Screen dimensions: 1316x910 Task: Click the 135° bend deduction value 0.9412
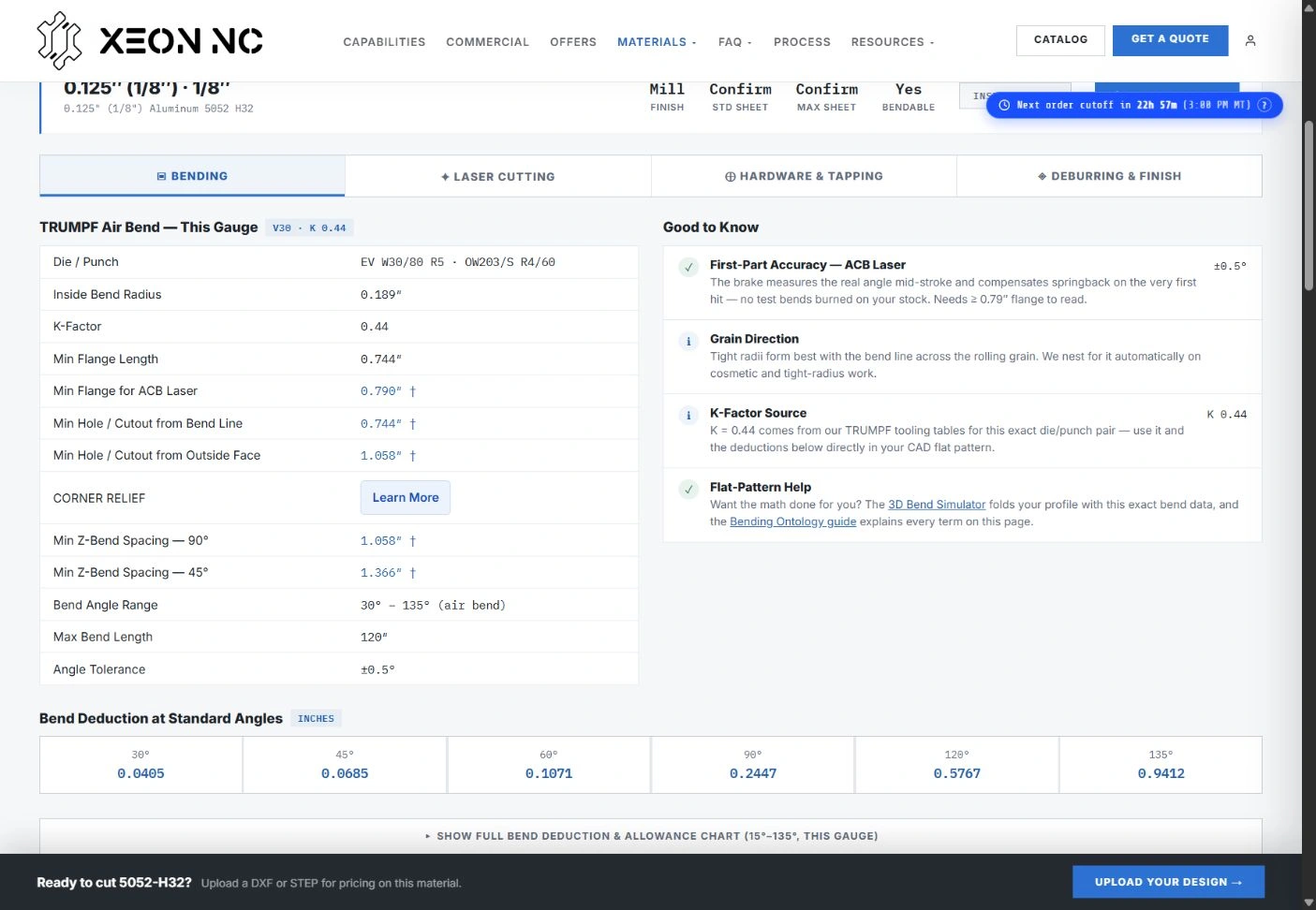coord(1161,774)
